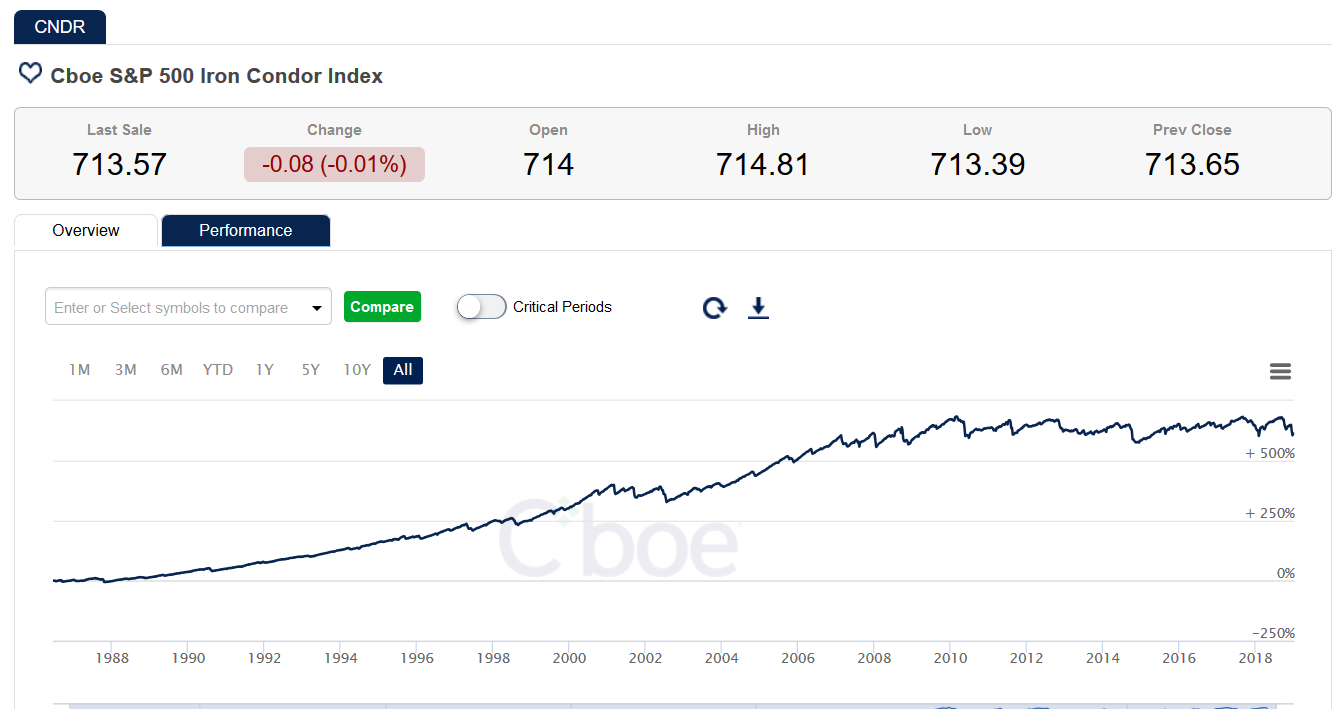Open the chart context menu (hamburger icon)

pyautogui.click(x=1280, y=370)
